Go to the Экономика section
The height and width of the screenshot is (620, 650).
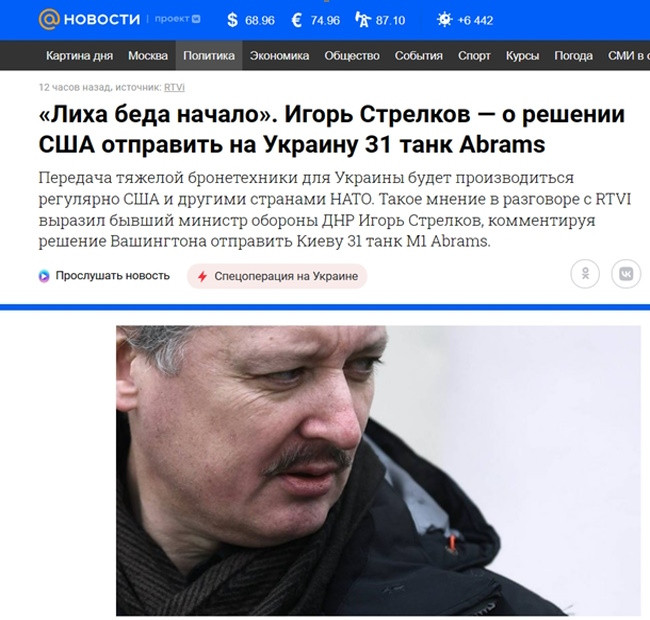coord(279,56)
